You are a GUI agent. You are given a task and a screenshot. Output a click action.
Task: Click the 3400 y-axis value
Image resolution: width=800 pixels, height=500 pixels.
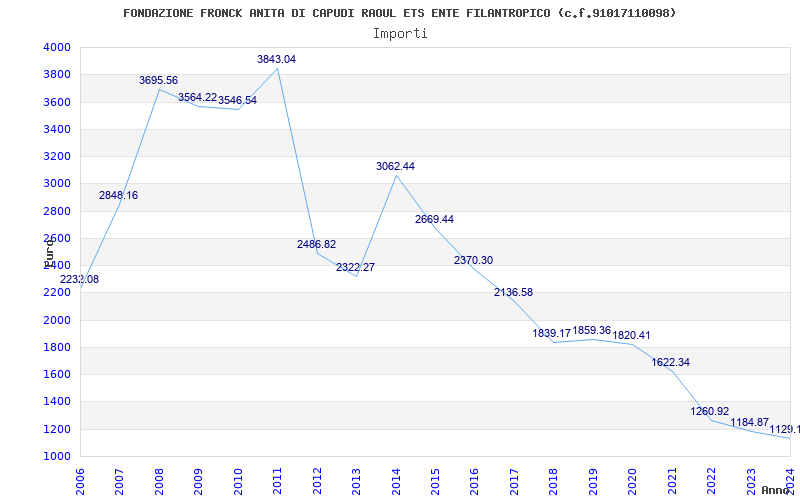[x=57, y=129]
